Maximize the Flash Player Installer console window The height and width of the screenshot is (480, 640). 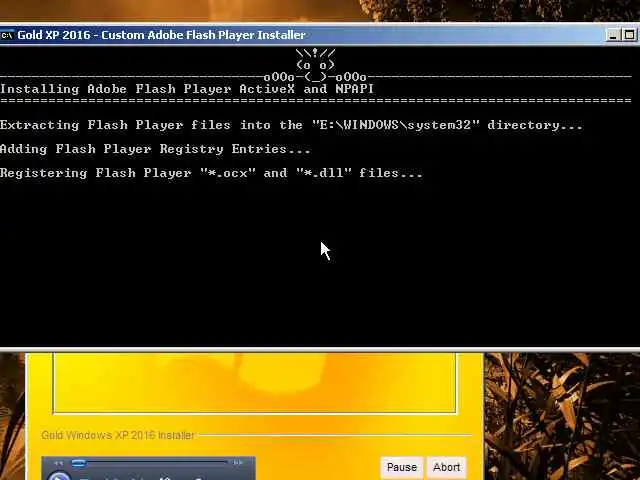[x=629, y=35]
